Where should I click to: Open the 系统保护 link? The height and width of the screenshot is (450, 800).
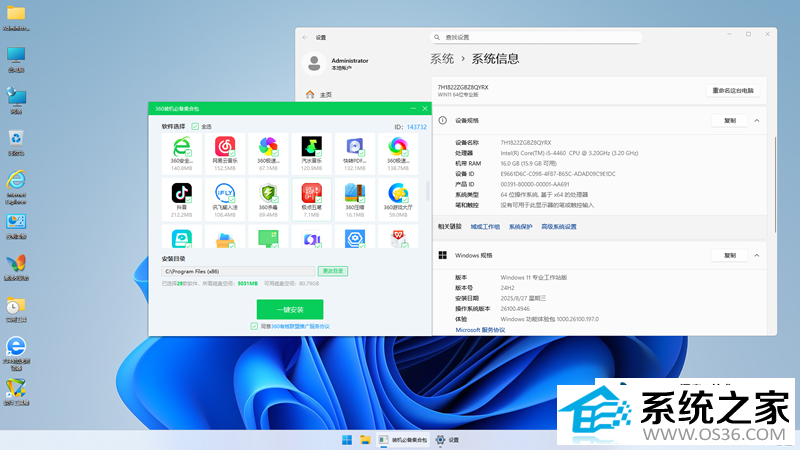520,227
